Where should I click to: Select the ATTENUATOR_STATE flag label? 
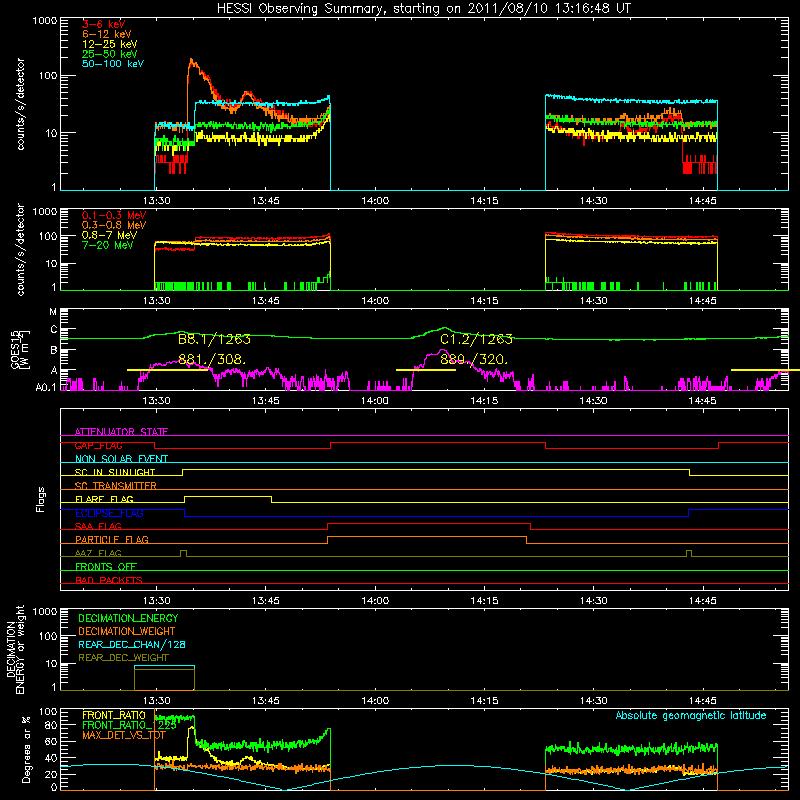pyautogui.click(x=121, y=432)
